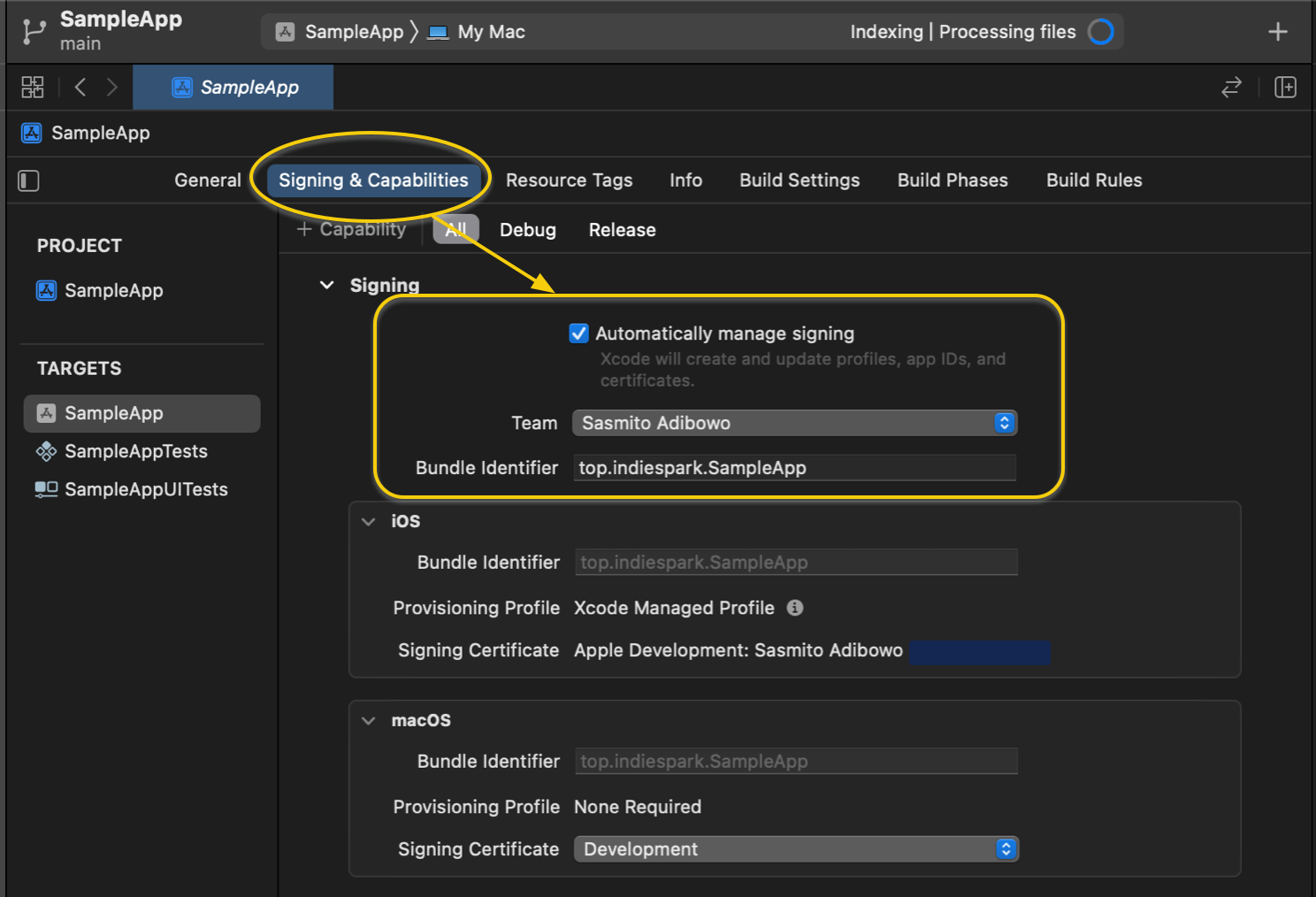Switch to Resource Tags tab
The width and height of the screenshot is (1316, 897).
(x=570, y=180)
